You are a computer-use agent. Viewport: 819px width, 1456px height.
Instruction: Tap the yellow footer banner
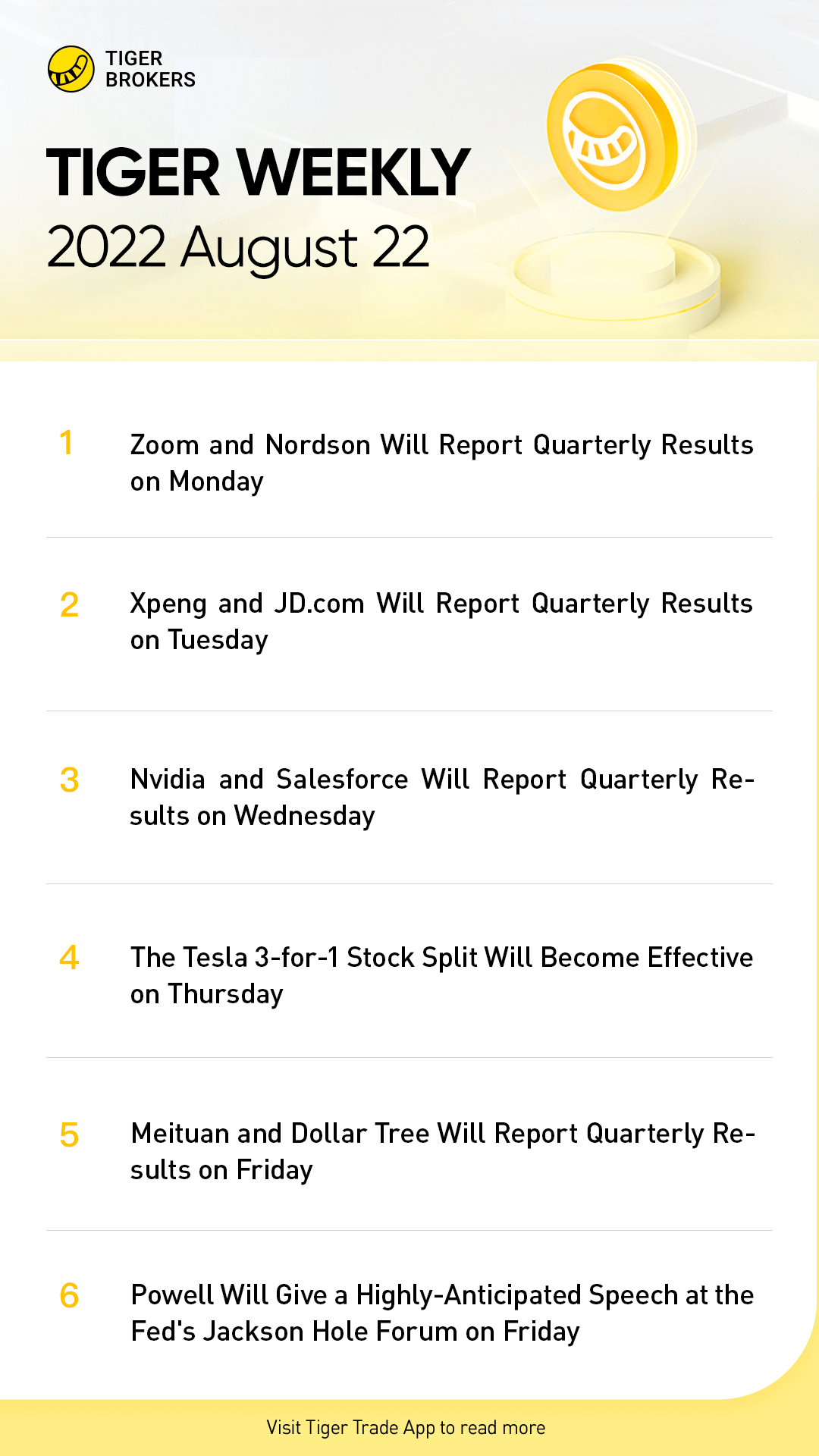409,1427
